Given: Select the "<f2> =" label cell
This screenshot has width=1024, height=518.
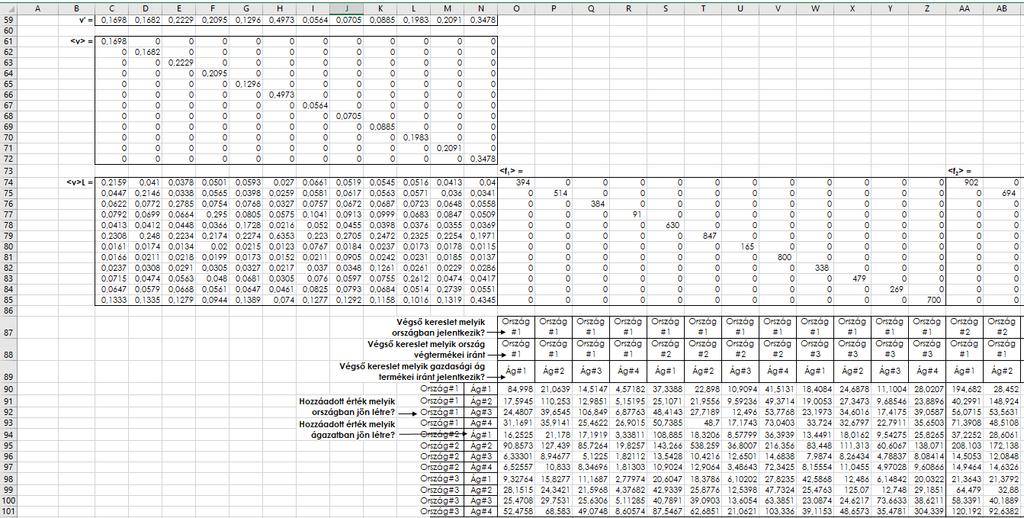Looking at the screenshot, I should coord(959,171).
